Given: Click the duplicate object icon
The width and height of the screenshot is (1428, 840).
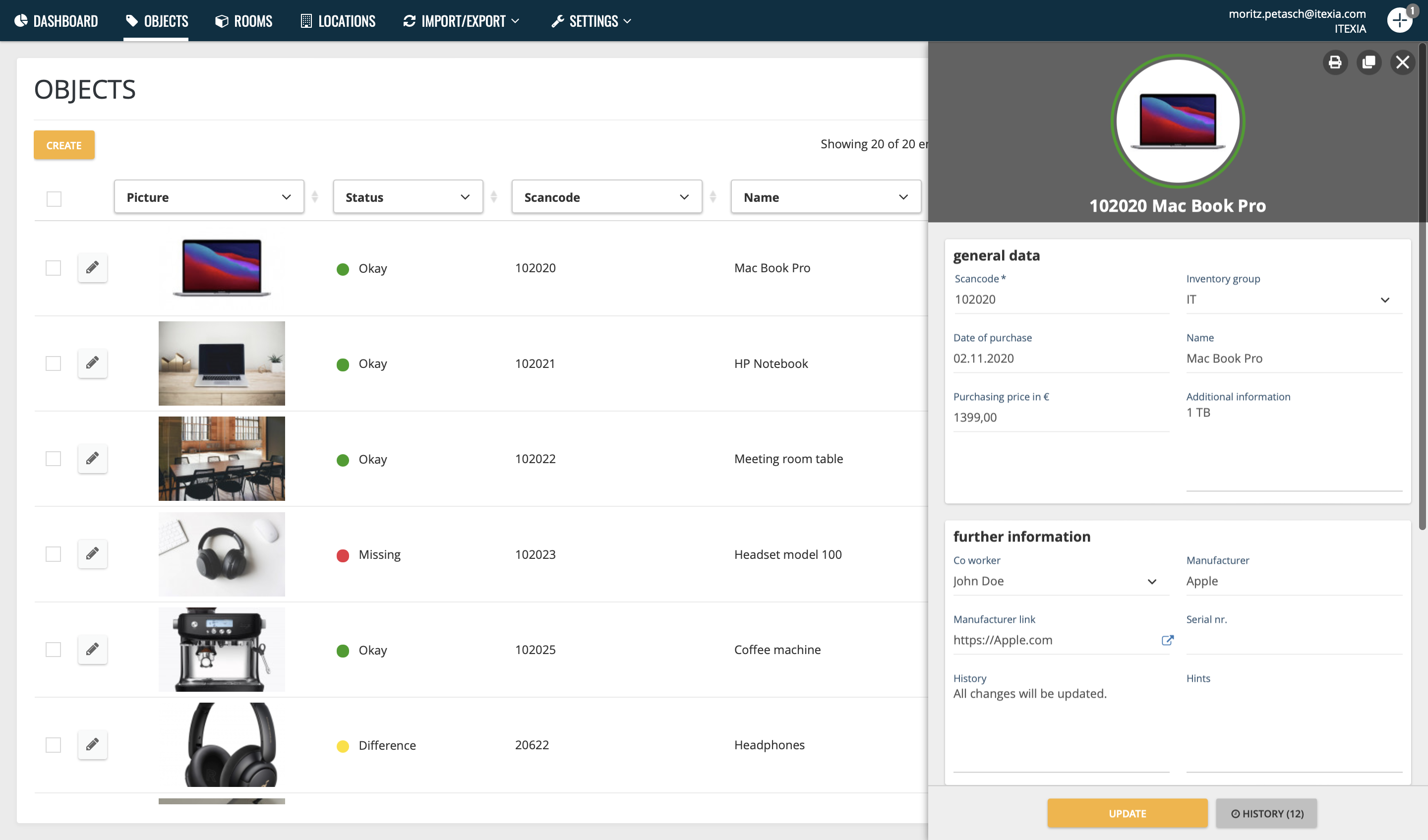Looking at the screenshot, I should [1368, 62].
